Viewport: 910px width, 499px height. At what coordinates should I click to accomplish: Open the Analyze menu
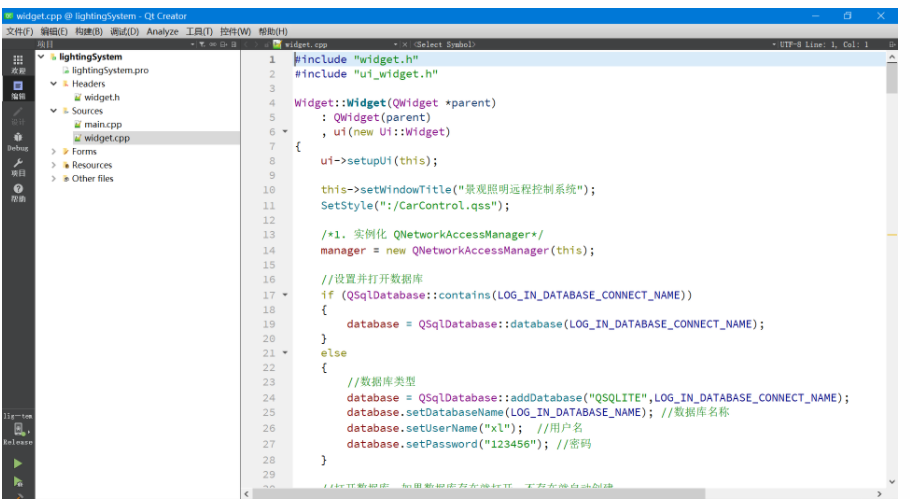click(162, 31)
